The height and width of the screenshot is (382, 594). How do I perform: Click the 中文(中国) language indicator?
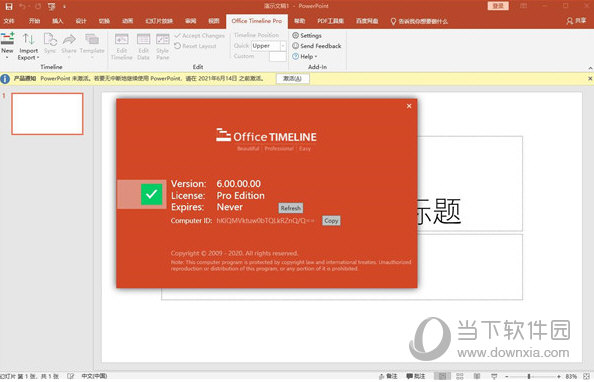(x=94, y=376)
